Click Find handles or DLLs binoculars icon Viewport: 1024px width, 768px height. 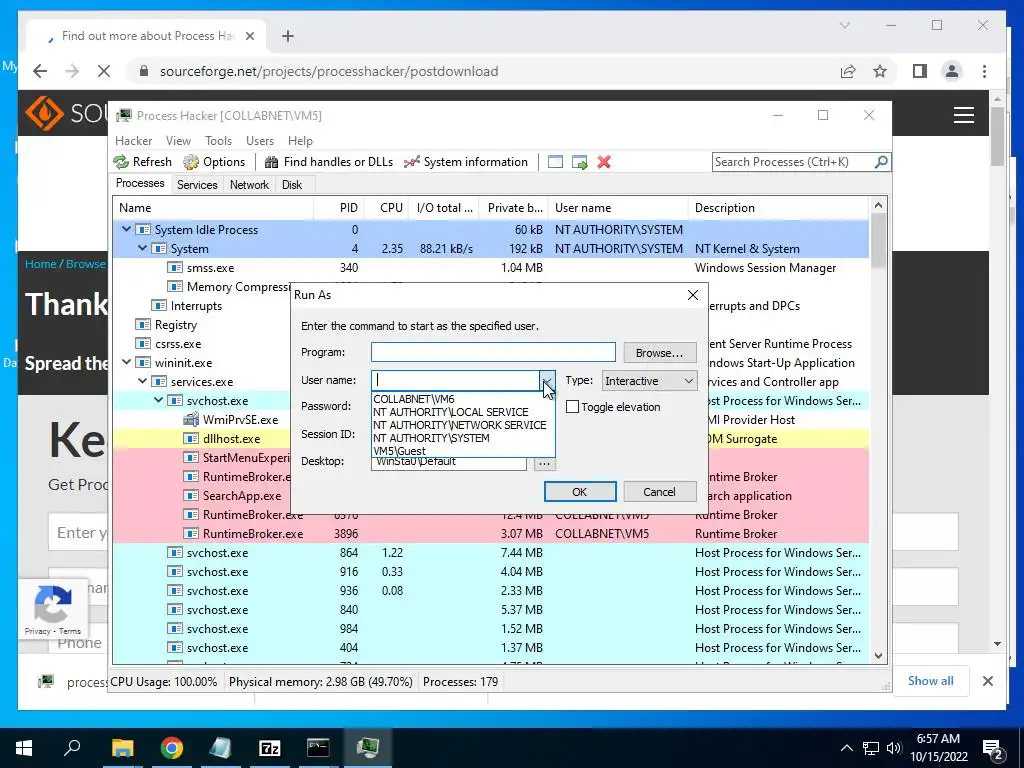click(272, 162)
